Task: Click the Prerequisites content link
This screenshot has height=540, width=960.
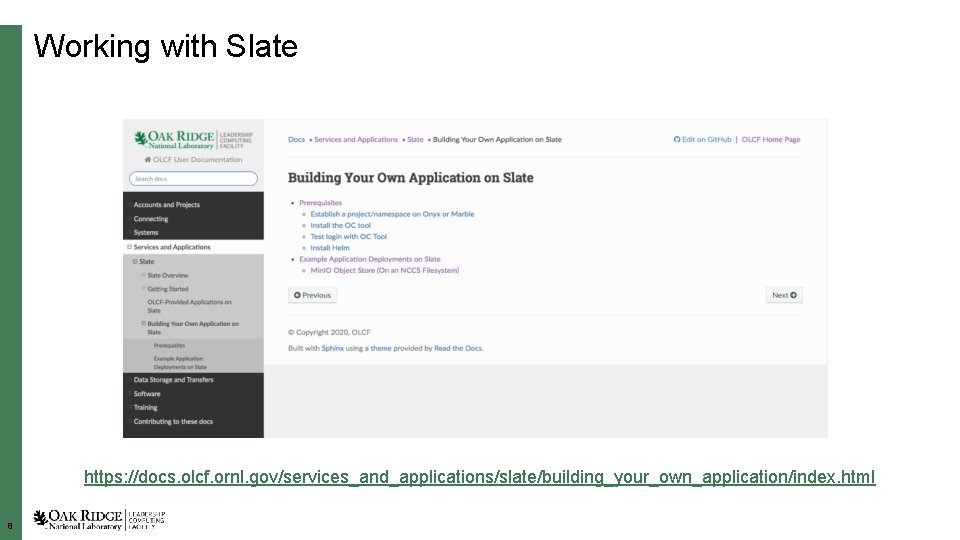Action: tap(321, 203)
